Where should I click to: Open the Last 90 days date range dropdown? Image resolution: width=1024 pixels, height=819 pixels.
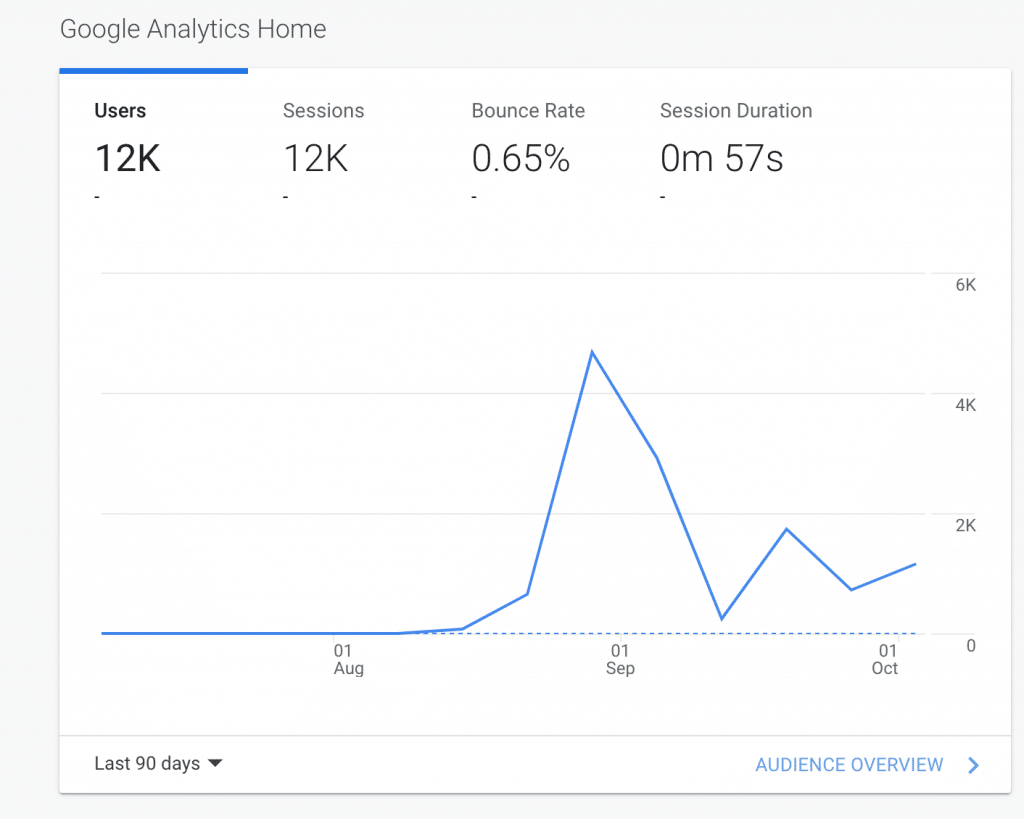[x=158, y=763]
